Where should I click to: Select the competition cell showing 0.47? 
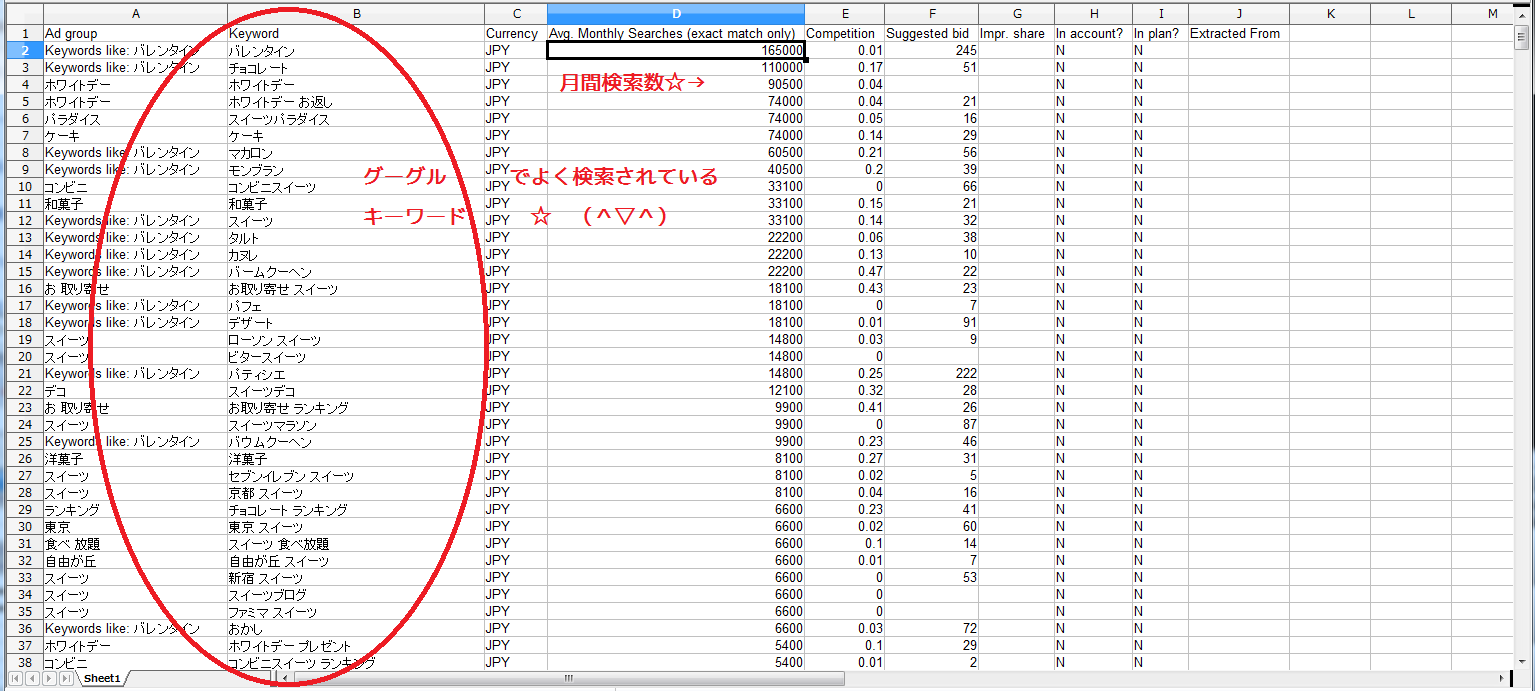(844, 271)
